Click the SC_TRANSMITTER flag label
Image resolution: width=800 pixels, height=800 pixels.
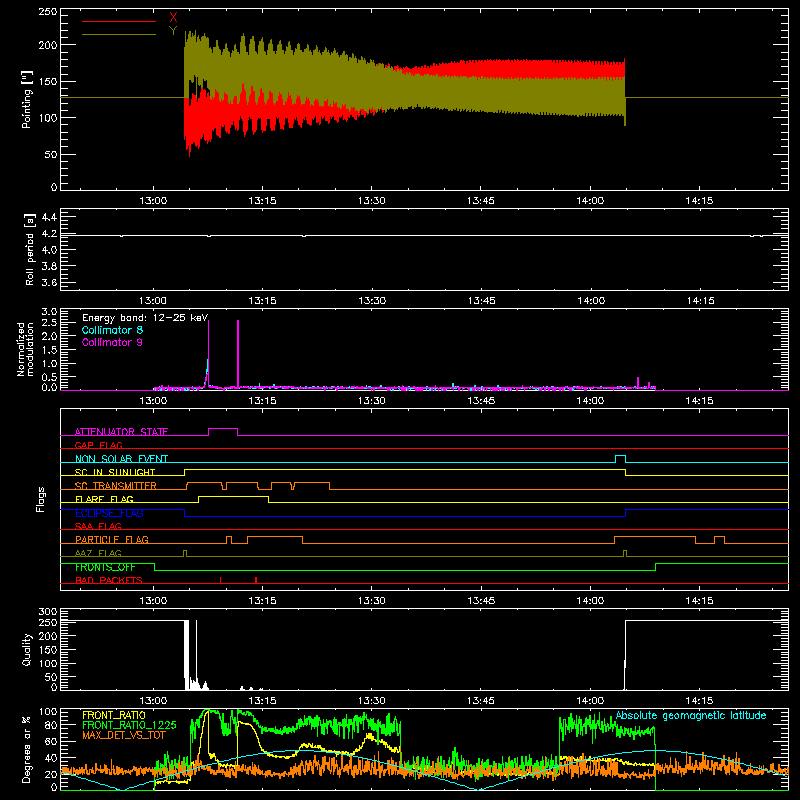(116, 485)
